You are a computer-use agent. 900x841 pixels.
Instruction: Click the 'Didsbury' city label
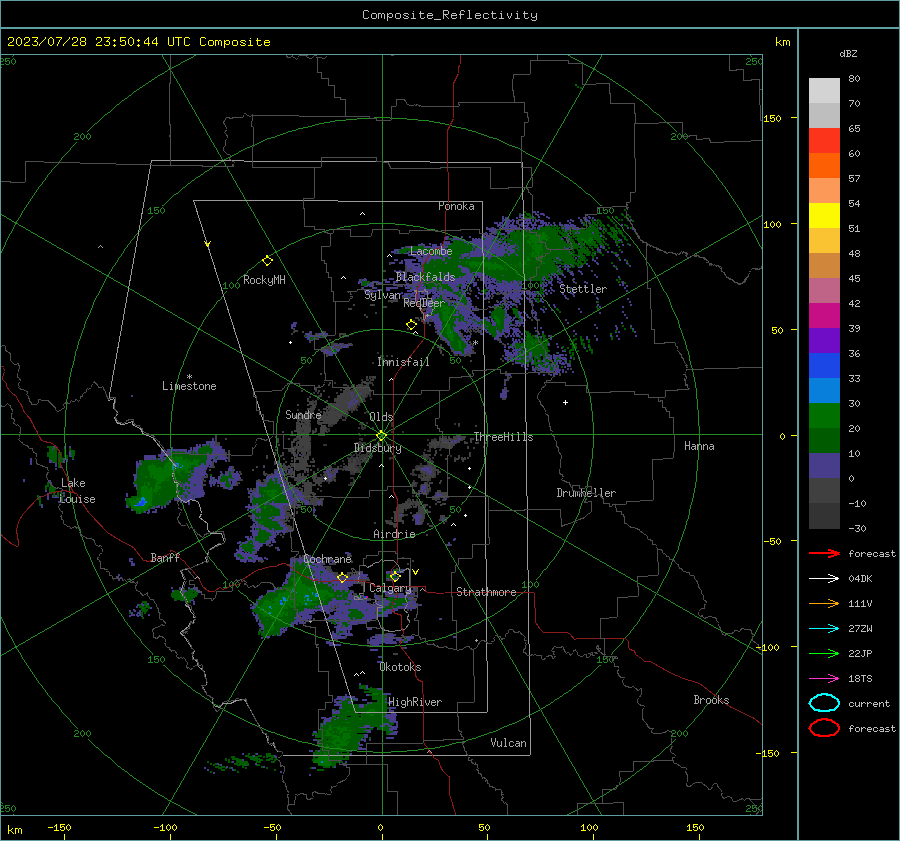coord(377,448)
